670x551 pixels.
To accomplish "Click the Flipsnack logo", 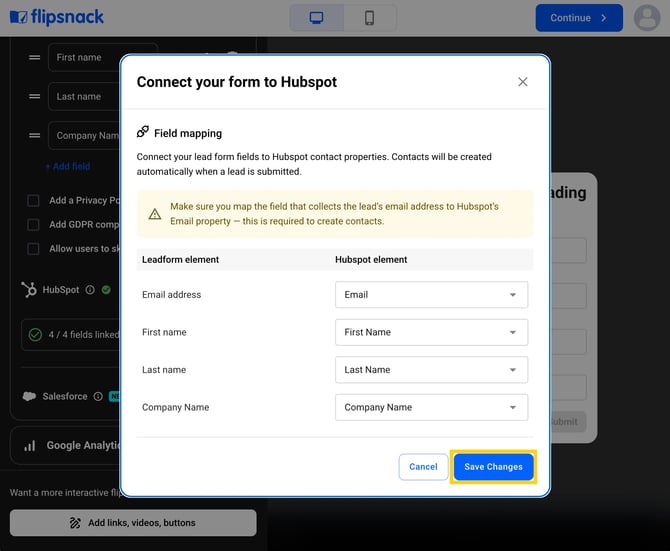I will point(56,18).
